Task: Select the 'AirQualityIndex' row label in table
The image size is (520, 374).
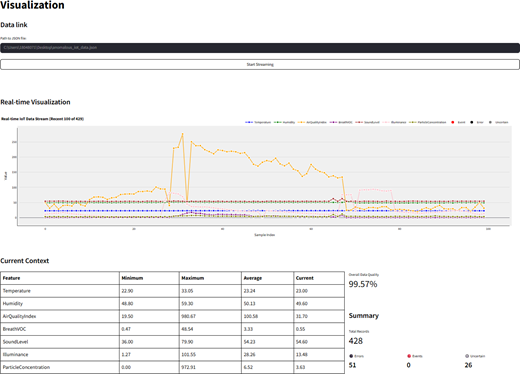Action: pyautogui.click(x=19, y=316)
